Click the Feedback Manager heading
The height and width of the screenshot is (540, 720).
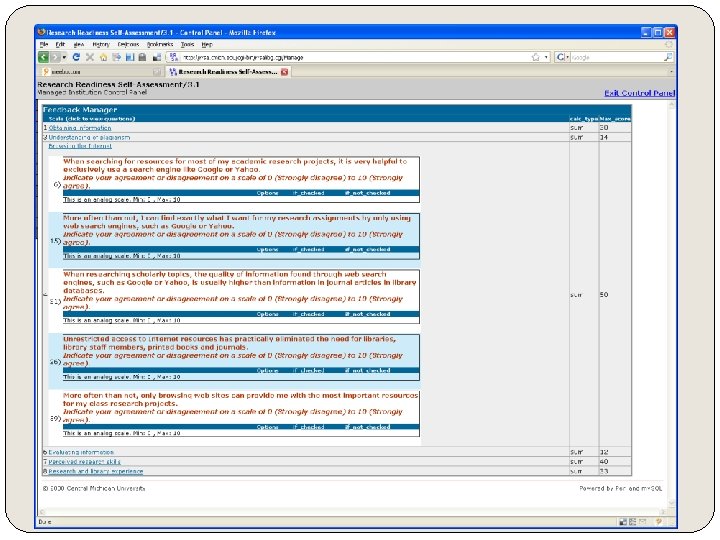80,110
